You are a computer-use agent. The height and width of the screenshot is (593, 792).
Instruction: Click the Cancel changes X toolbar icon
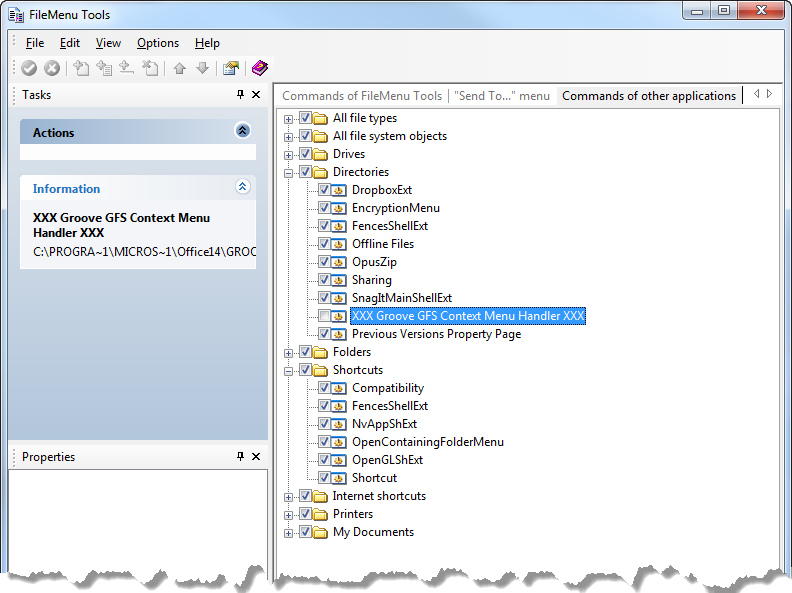coord(52,68)
